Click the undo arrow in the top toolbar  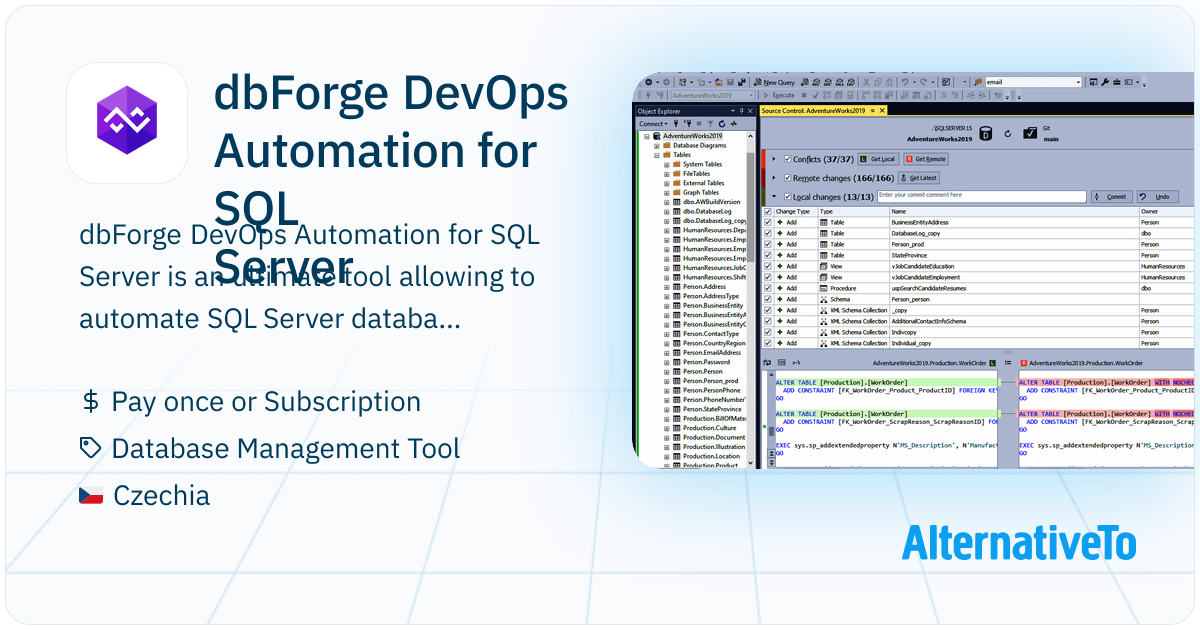(904, 82)
